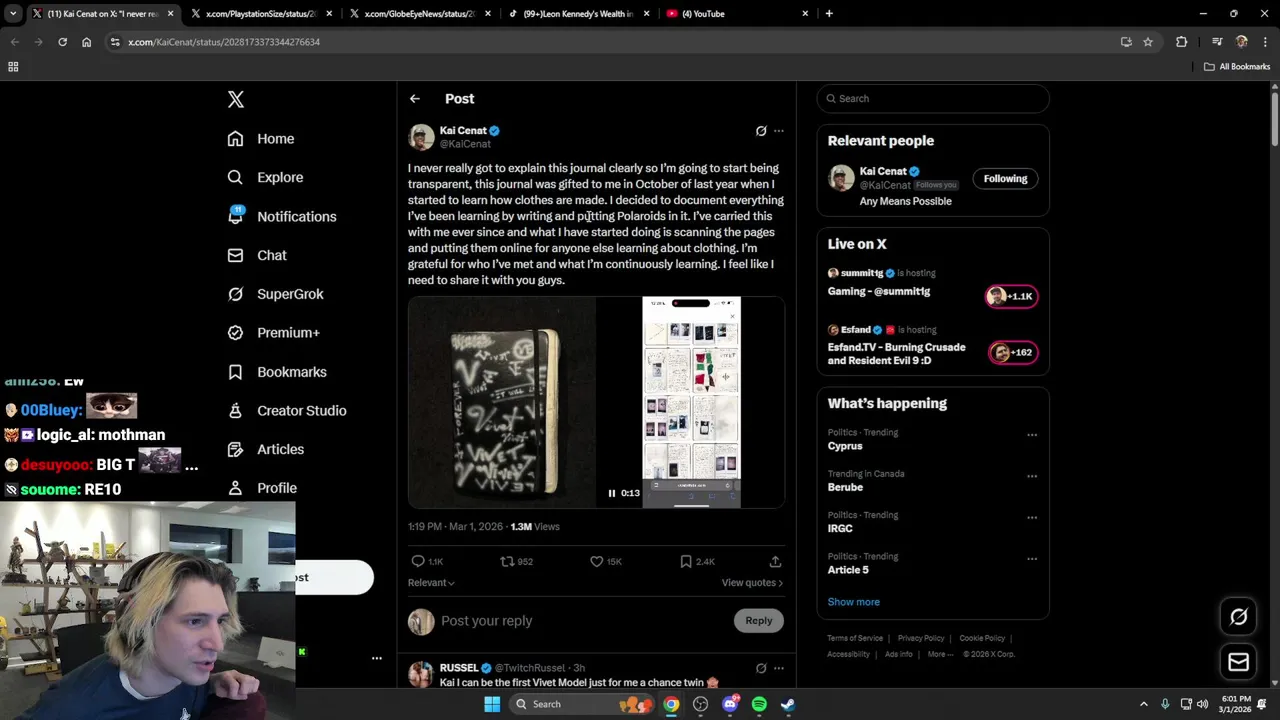Open the footer More dropdown
Viewport: 1280px width, 720px height.
tap(940, 654)
